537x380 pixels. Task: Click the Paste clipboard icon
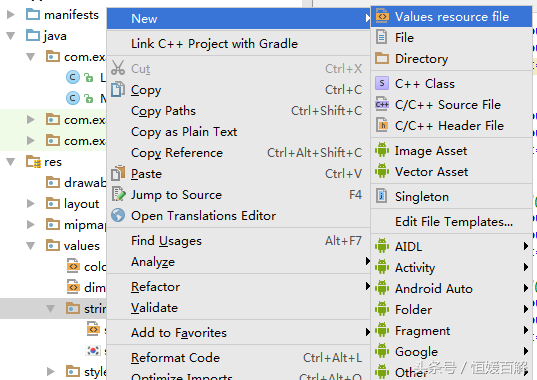coord(118,173)
